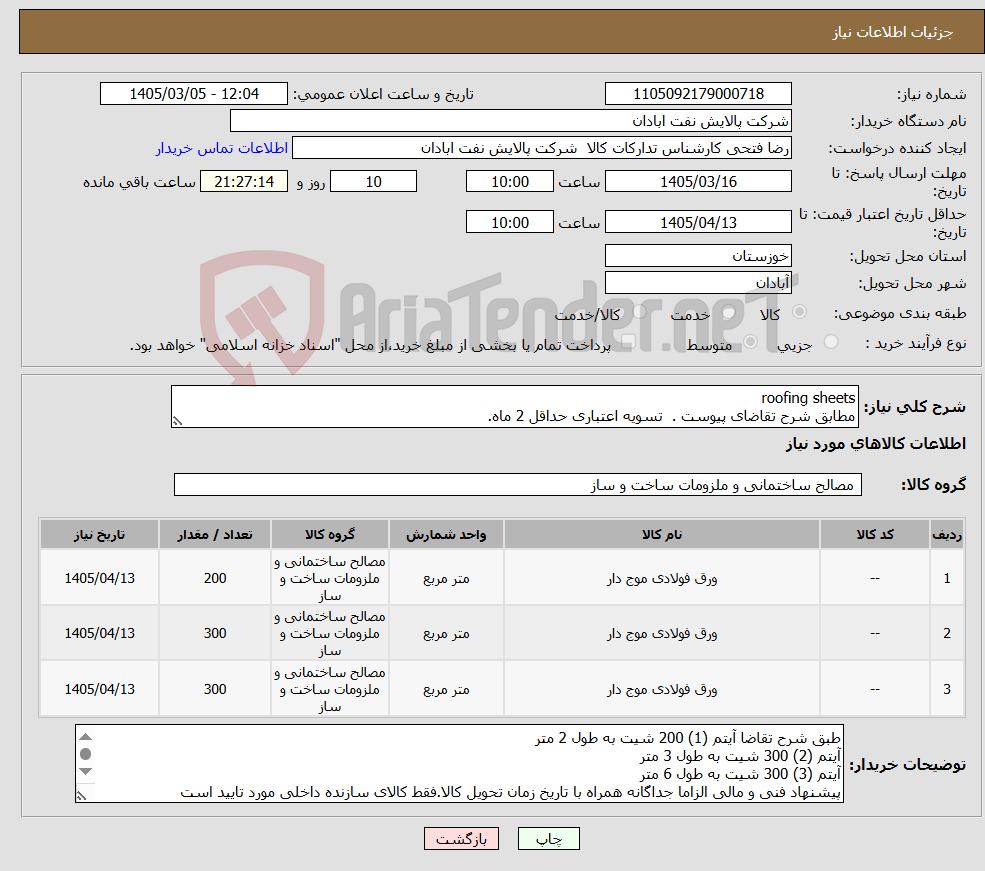
Task: Click item name in row 3
Action: (x=661, y=689)
